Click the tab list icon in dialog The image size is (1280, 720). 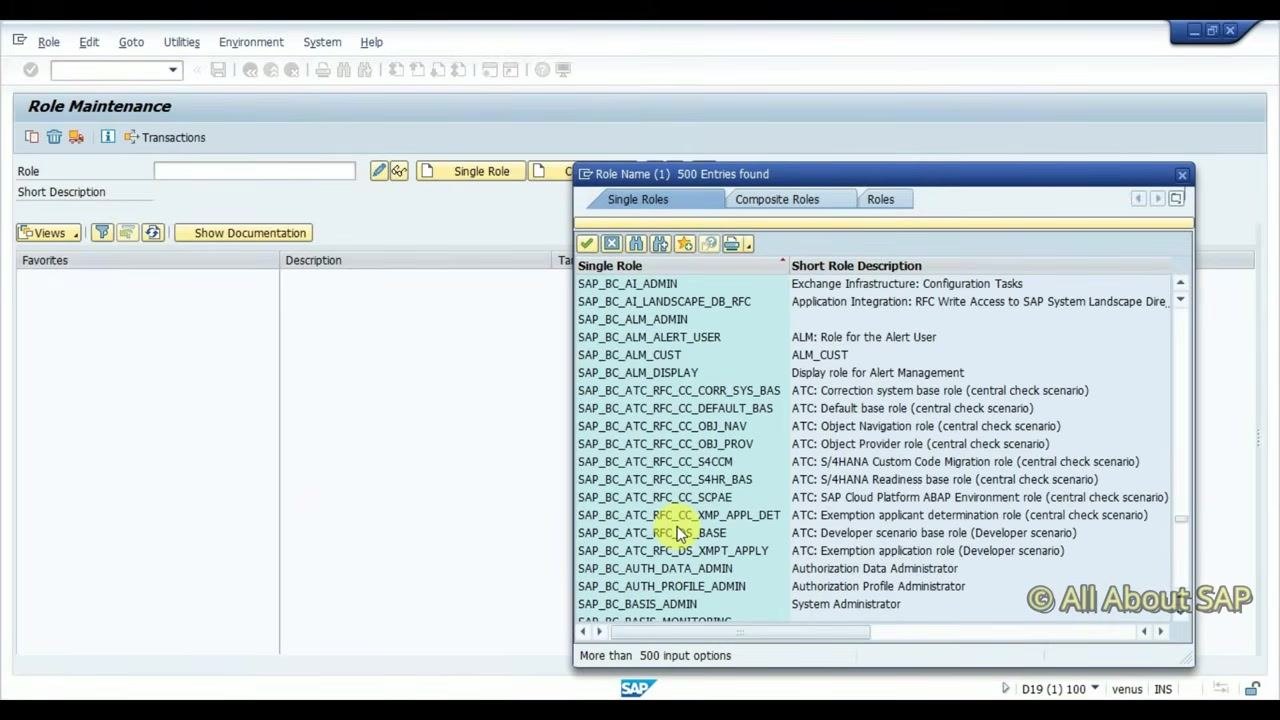click(1176, 199)
